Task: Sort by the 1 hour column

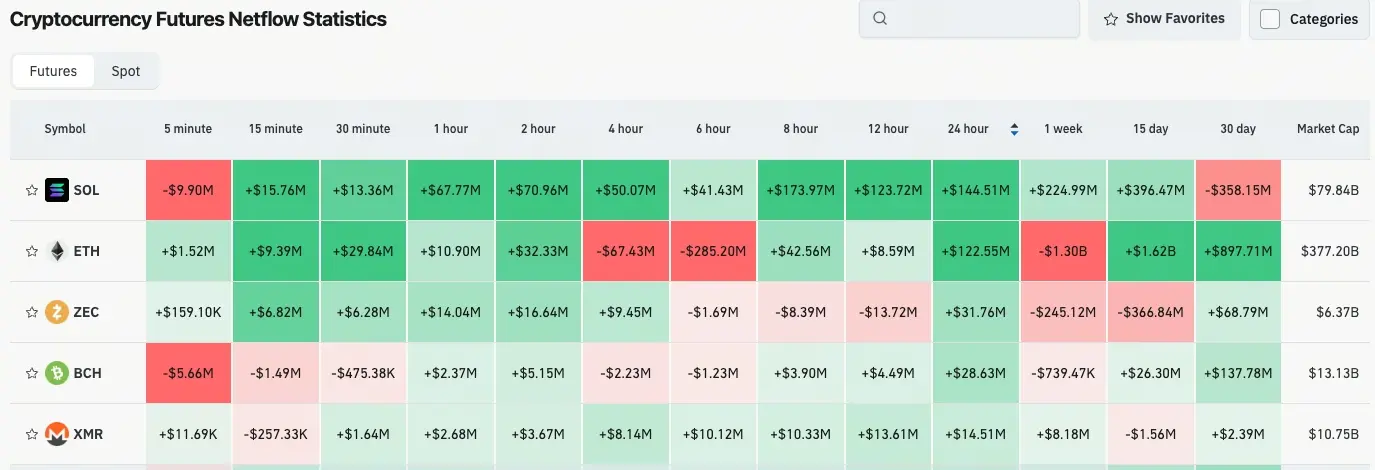Action: coord(451,129)
